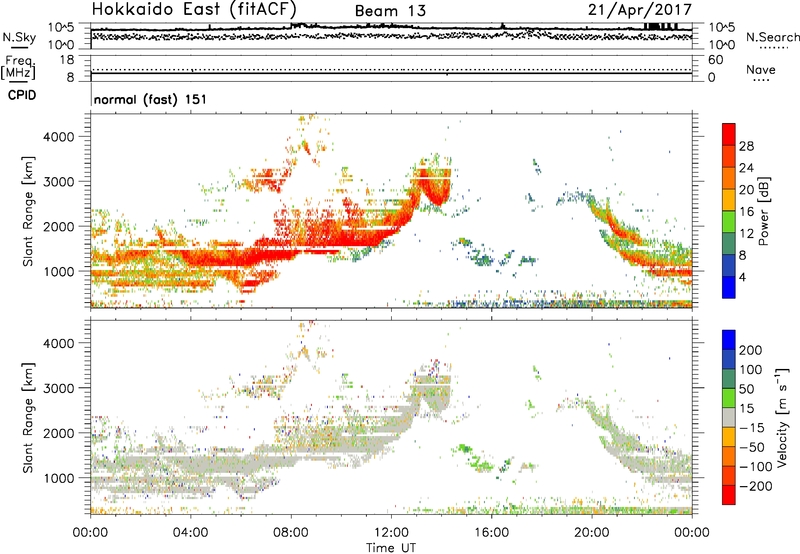Click the "-50" tick on Velocity colorbar
Viewport: 800px width, 554px height.
click(x=752, y=447)
